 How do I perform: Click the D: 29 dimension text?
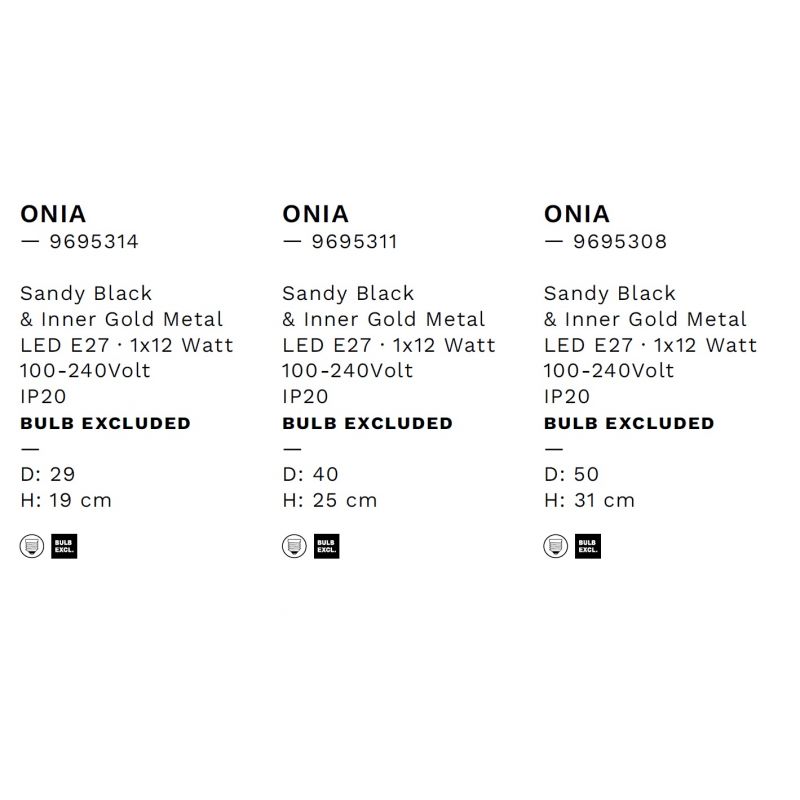[x=48, y=474]
